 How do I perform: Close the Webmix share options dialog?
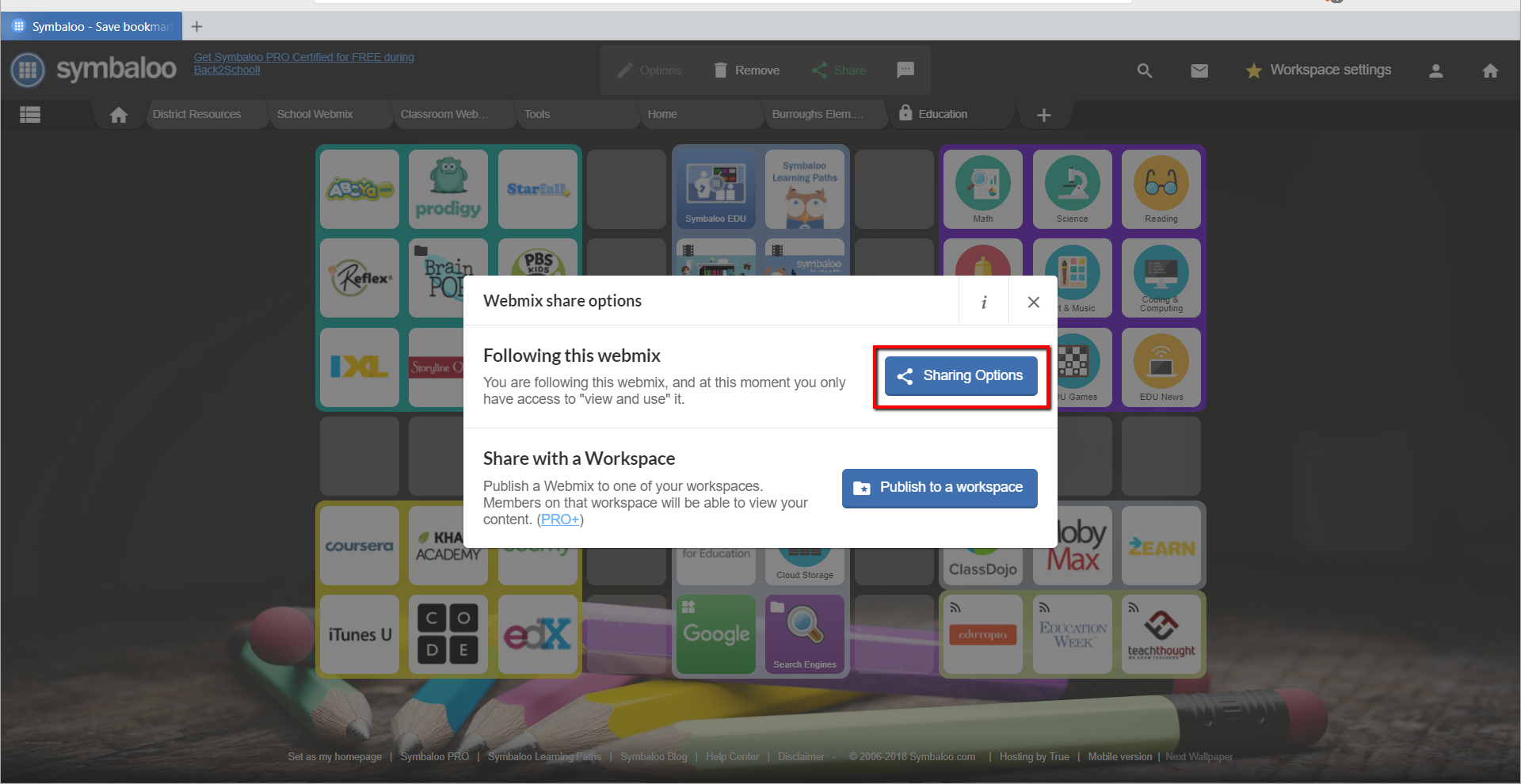point(1033,302)
